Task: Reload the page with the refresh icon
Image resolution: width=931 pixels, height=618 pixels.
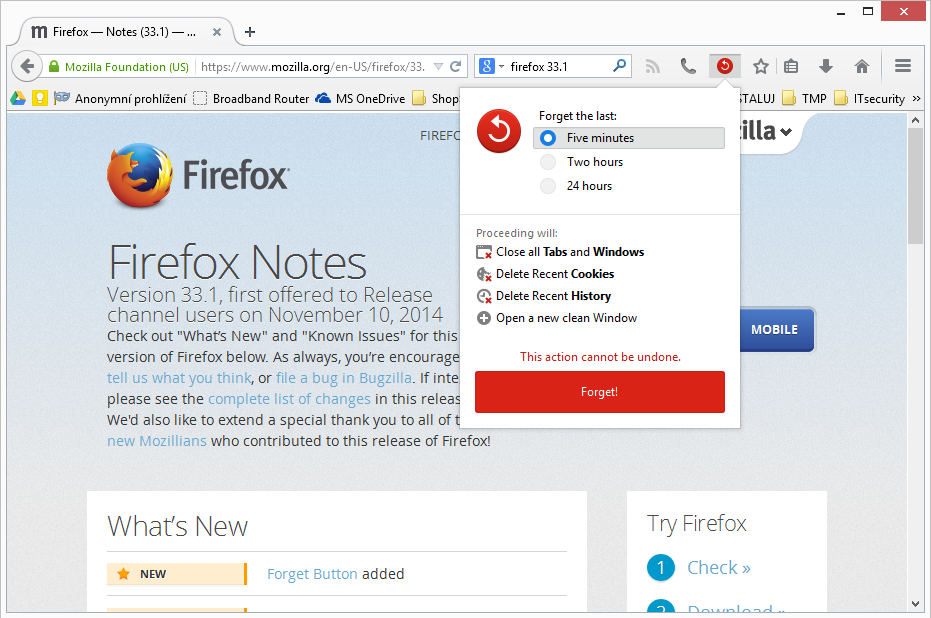Action: pyautogui.click(x=455, y=66)
